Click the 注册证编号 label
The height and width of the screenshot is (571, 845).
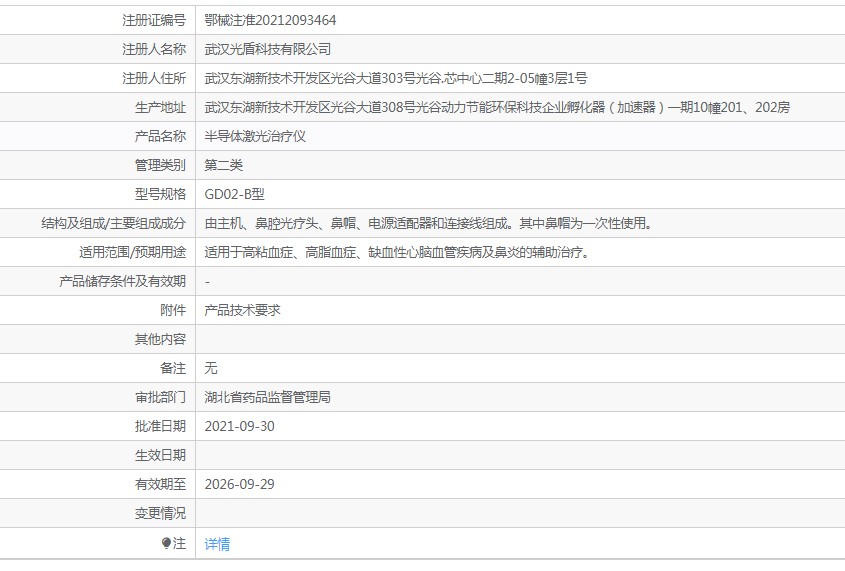point(154,20)
